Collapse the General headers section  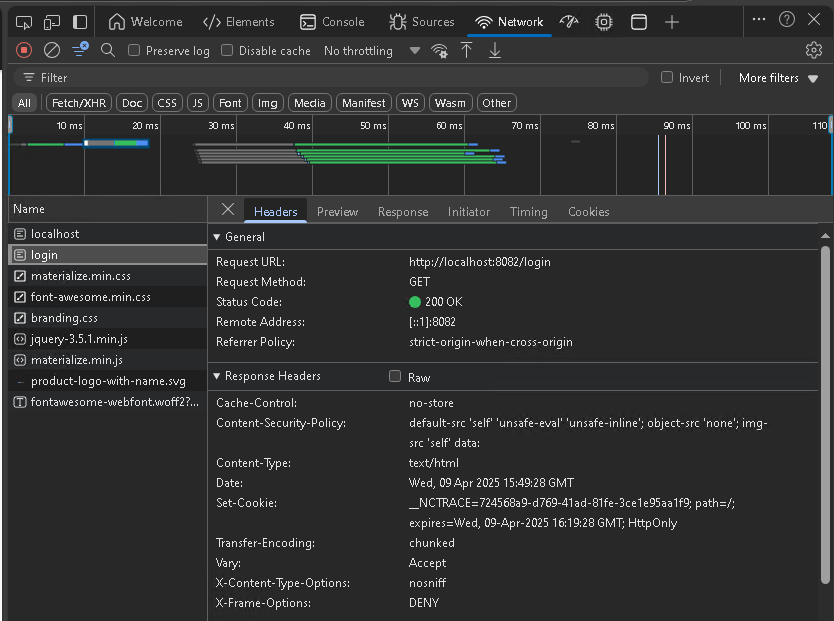click(x=217, y=237)
